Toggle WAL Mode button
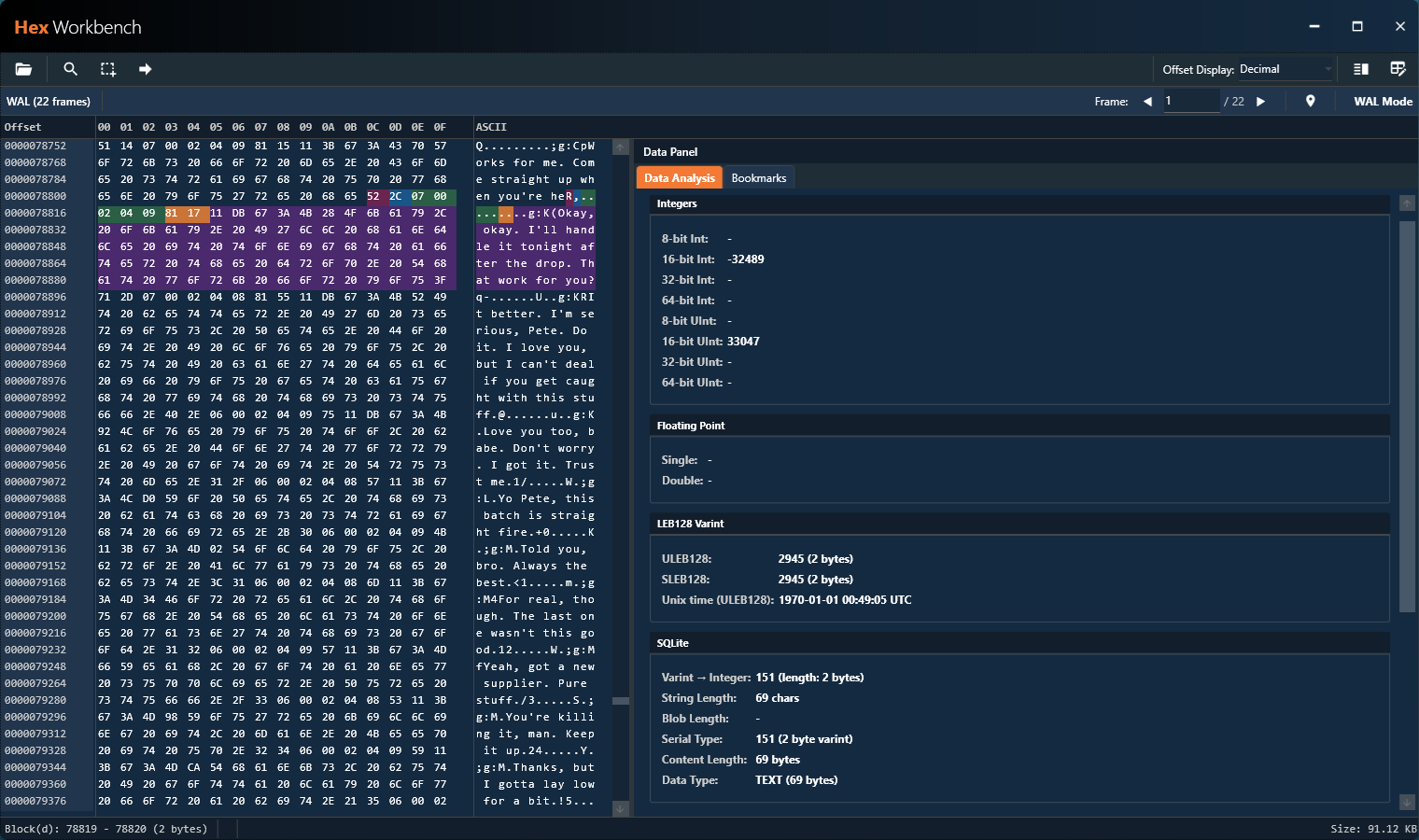The height and width of the screenshot is (840, 1419). click(1383, 102)
